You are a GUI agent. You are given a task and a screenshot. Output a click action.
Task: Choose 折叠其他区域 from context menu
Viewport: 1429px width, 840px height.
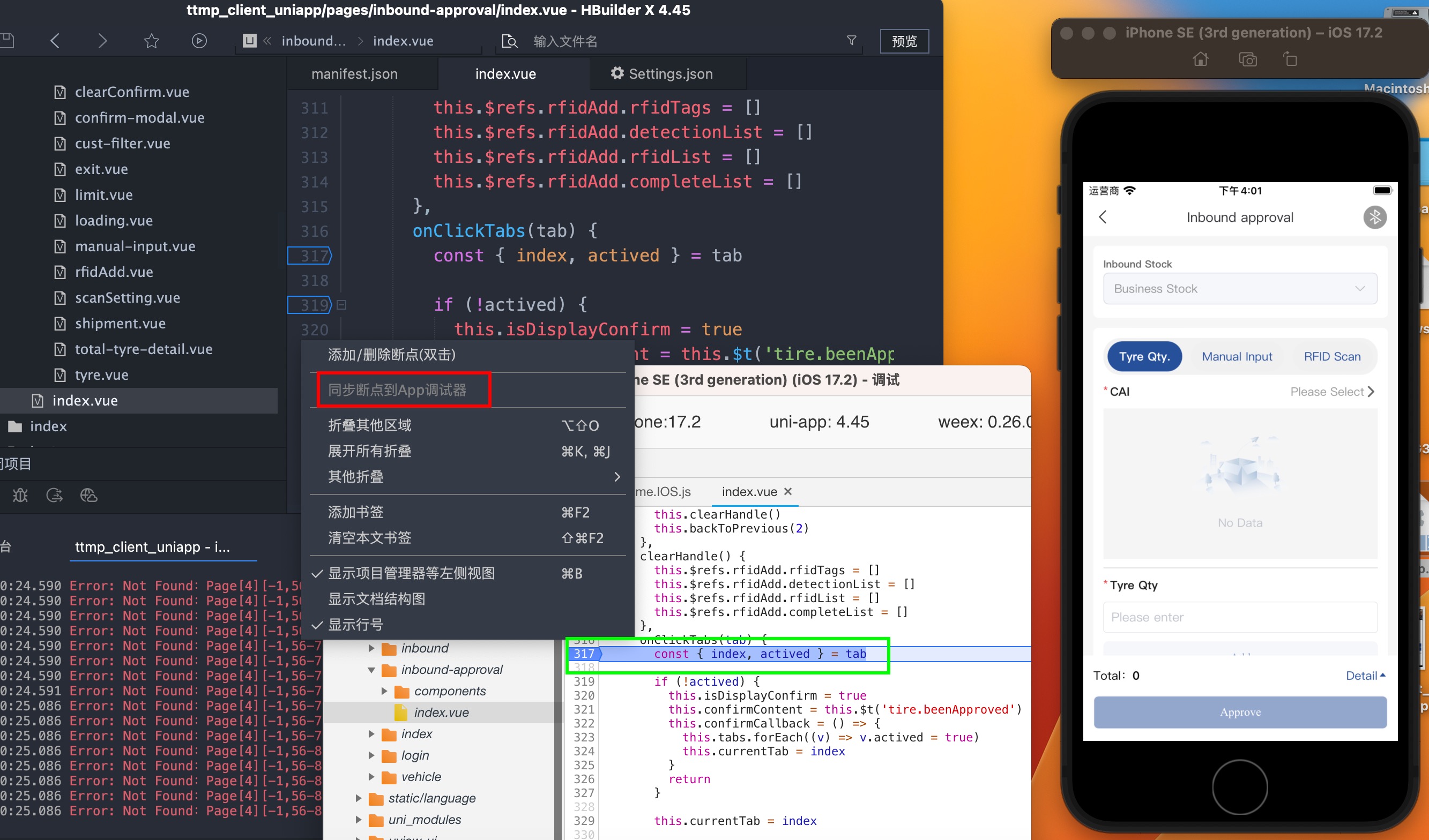(468, 425)
